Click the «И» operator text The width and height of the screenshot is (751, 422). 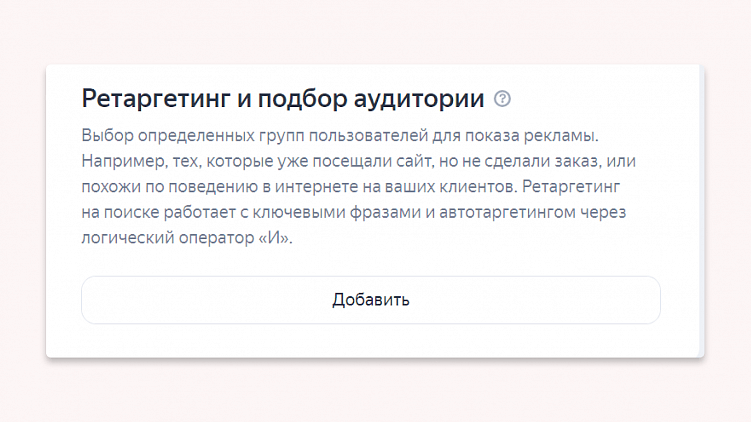(x=271, y=238)
